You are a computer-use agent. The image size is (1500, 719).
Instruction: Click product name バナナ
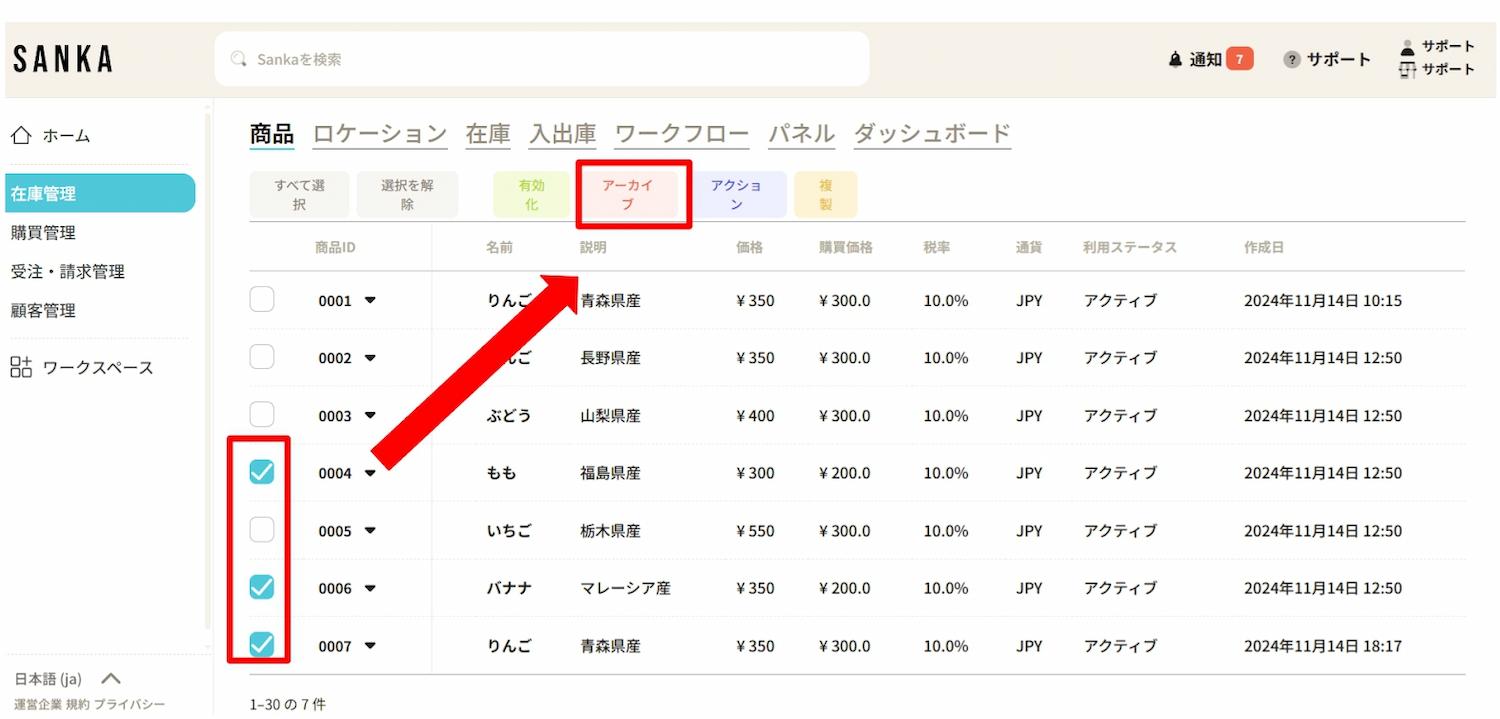click(510, 588)
